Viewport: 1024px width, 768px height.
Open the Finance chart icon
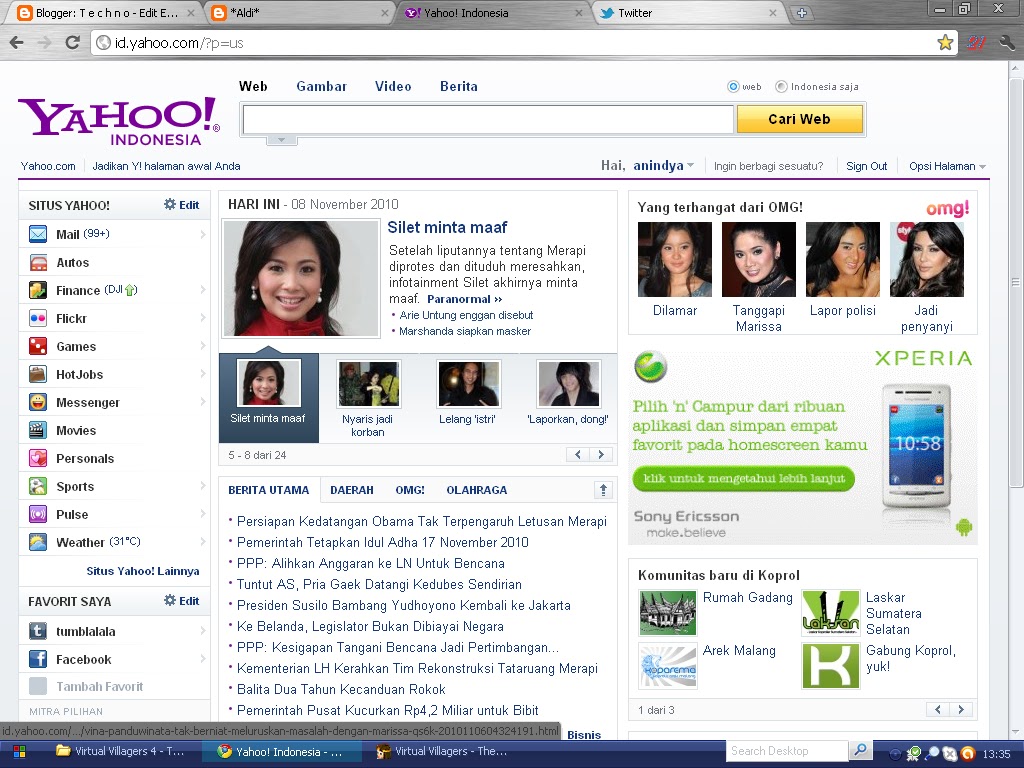[x=38, y=290]
